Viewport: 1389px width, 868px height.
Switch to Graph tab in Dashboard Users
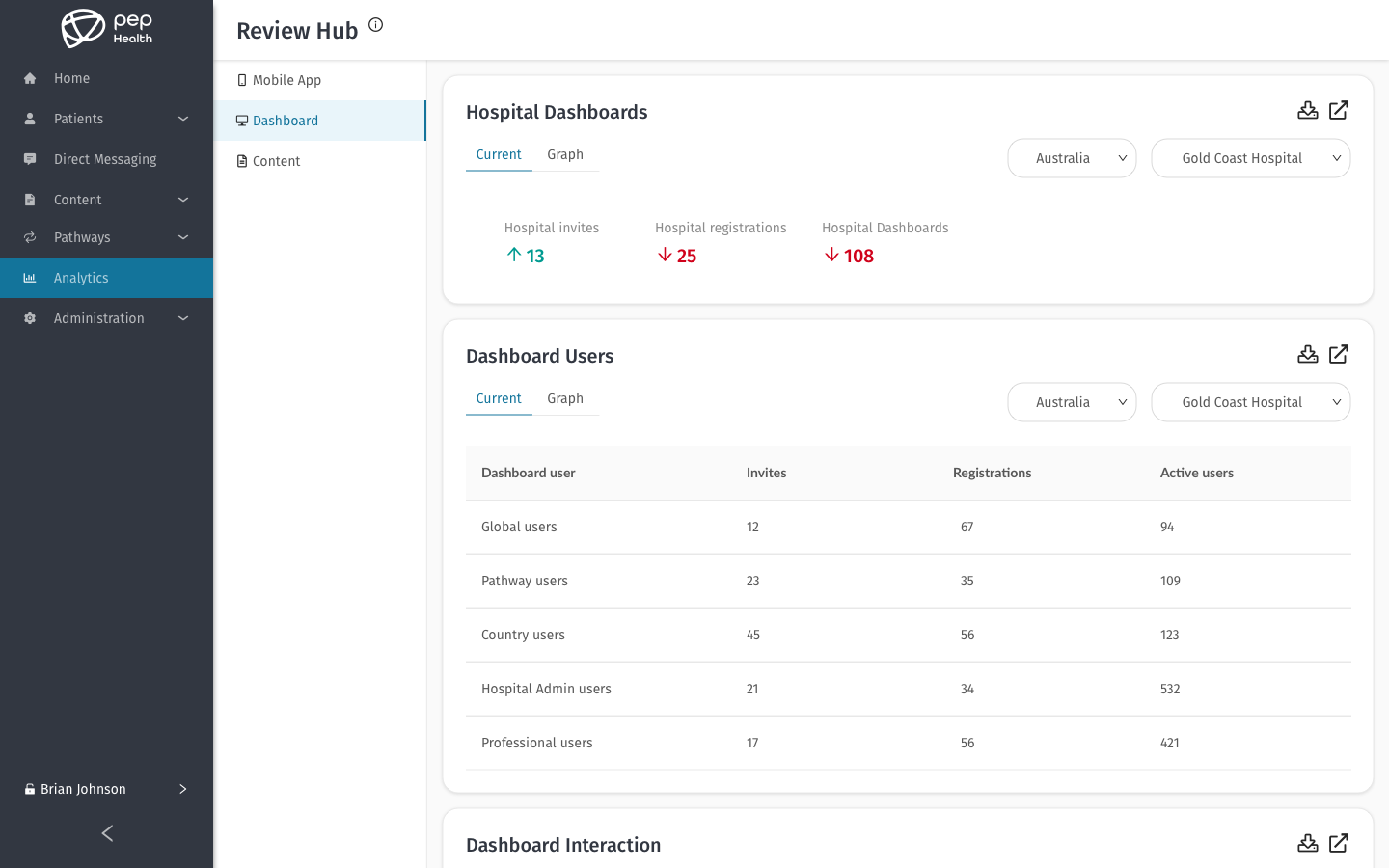click(565, 398)
